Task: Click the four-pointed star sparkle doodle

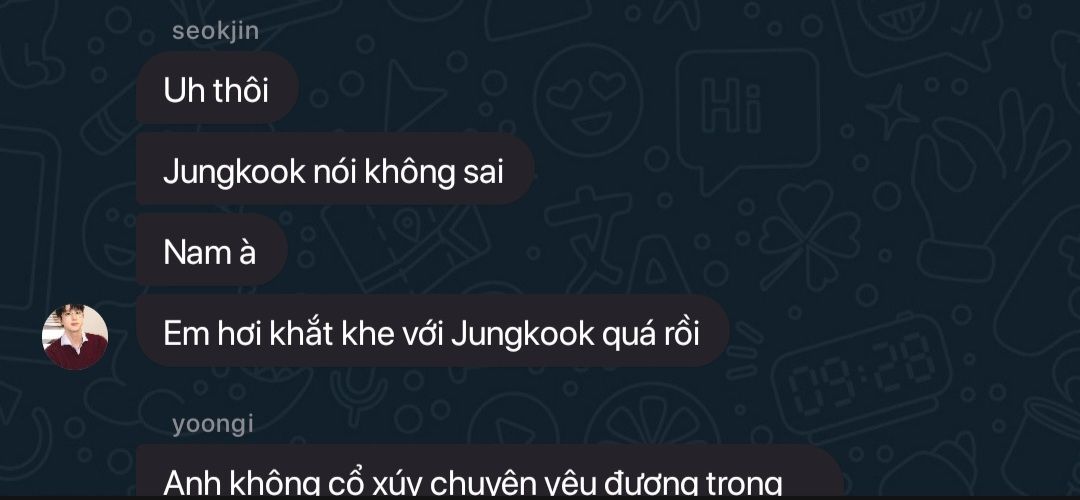Action: coord(893,112)
